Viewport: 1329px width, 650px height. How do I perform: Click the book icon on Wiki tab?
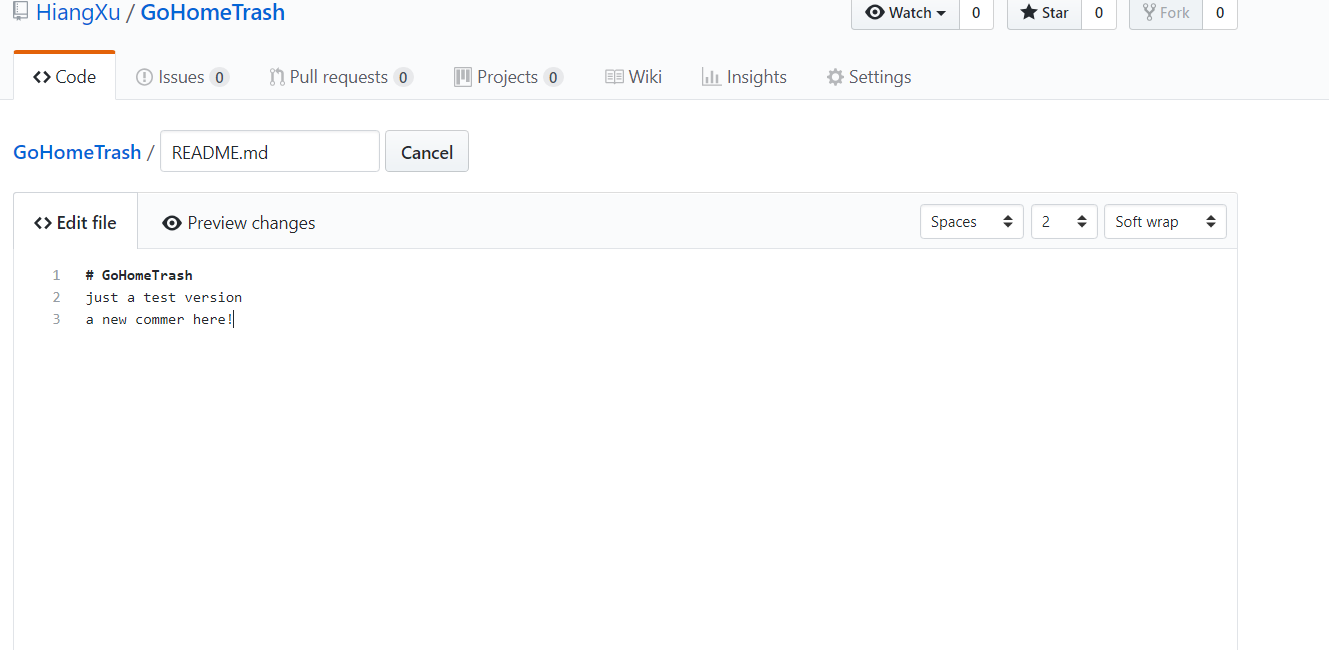614,77
